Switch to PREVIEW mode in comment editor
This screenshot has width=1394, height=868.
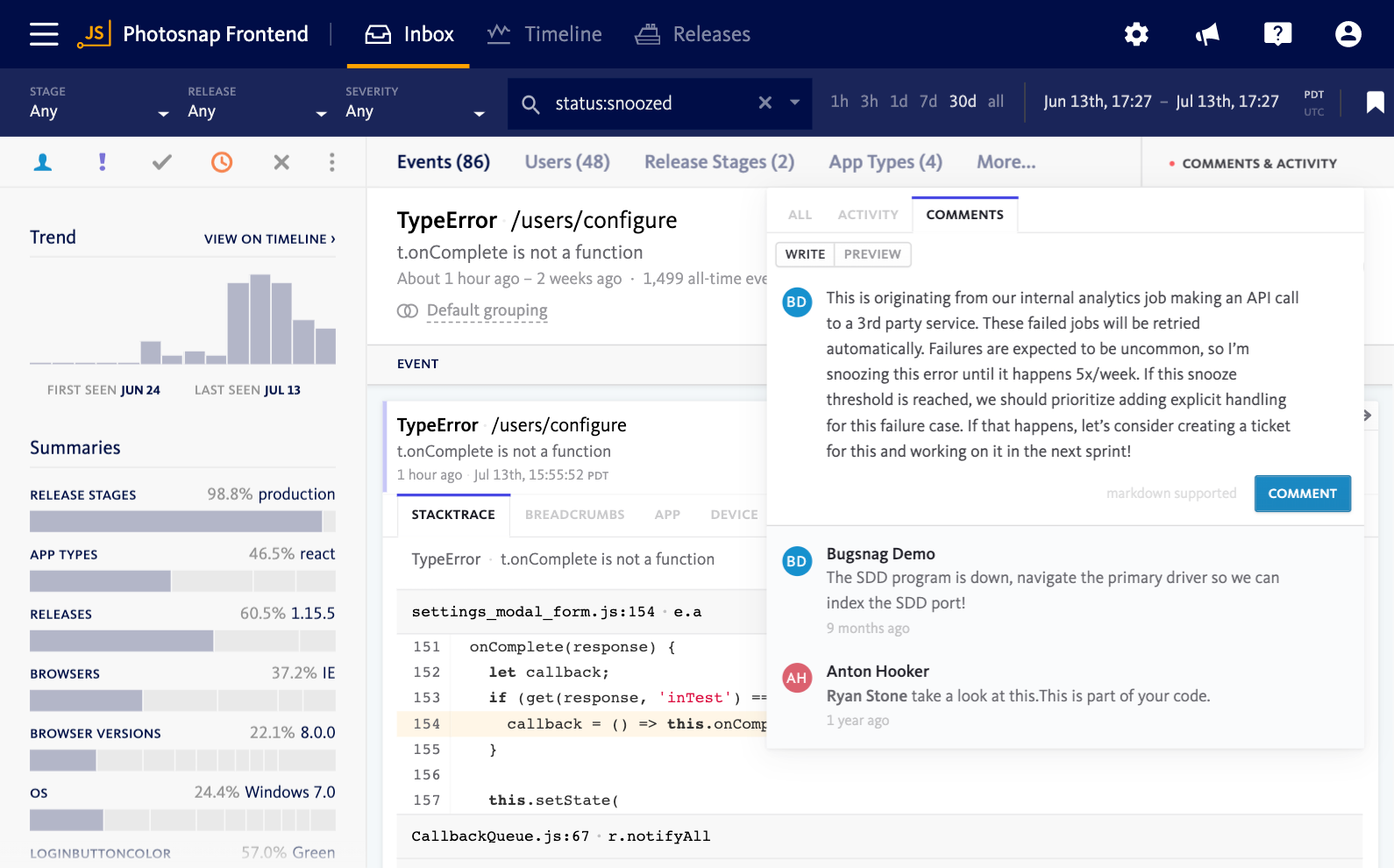(x=872, y=254)
